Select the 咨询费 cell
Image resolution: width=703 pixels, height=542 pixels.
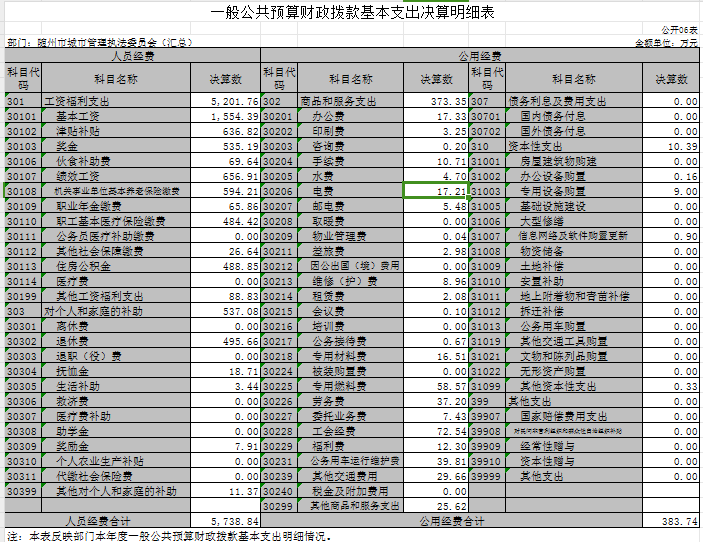click(x=351, y=146)
